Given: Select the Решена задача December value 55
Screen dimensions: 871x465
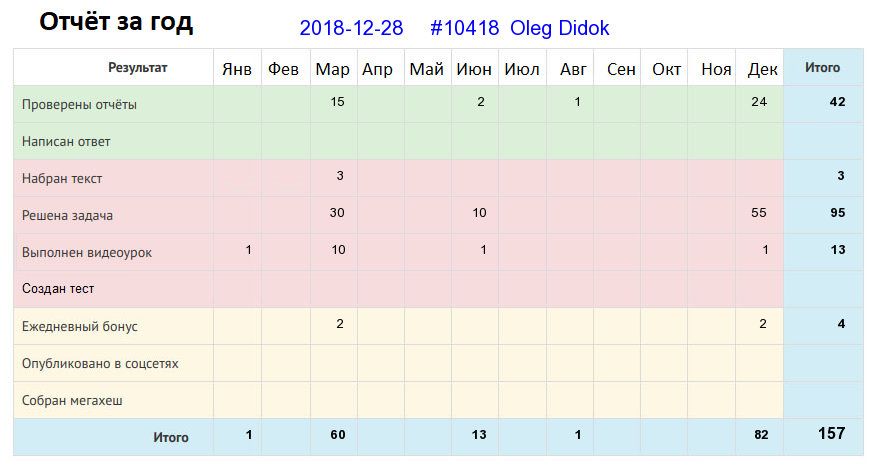Looking at the screenshot, I should 759,213.
